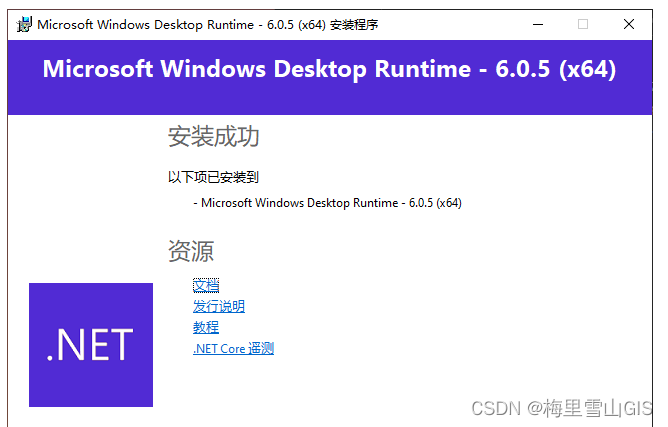The height and width of the screenshot is (427, 668).
Task: Click the purple .NET logo
Action: [x=91, y=345]
